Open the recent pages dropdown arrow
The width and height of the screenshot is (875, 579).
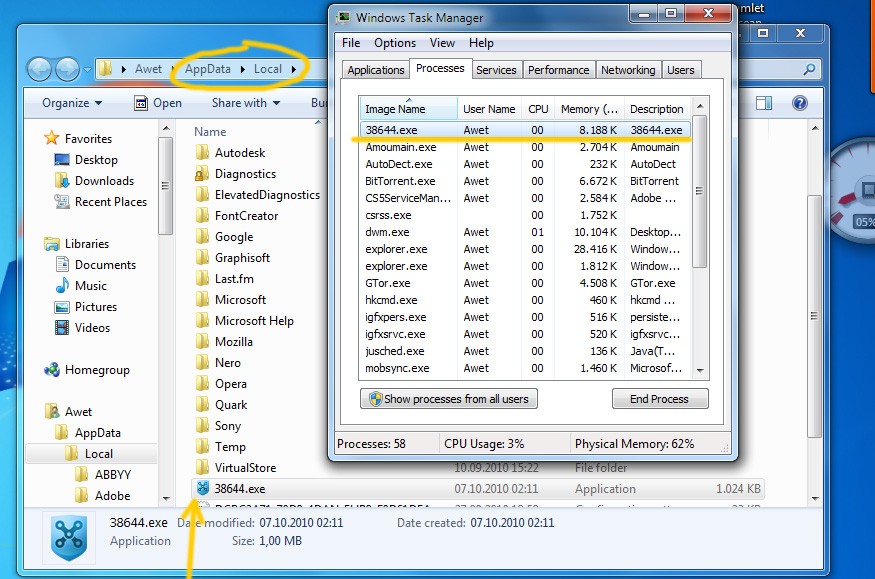(87, 70)
